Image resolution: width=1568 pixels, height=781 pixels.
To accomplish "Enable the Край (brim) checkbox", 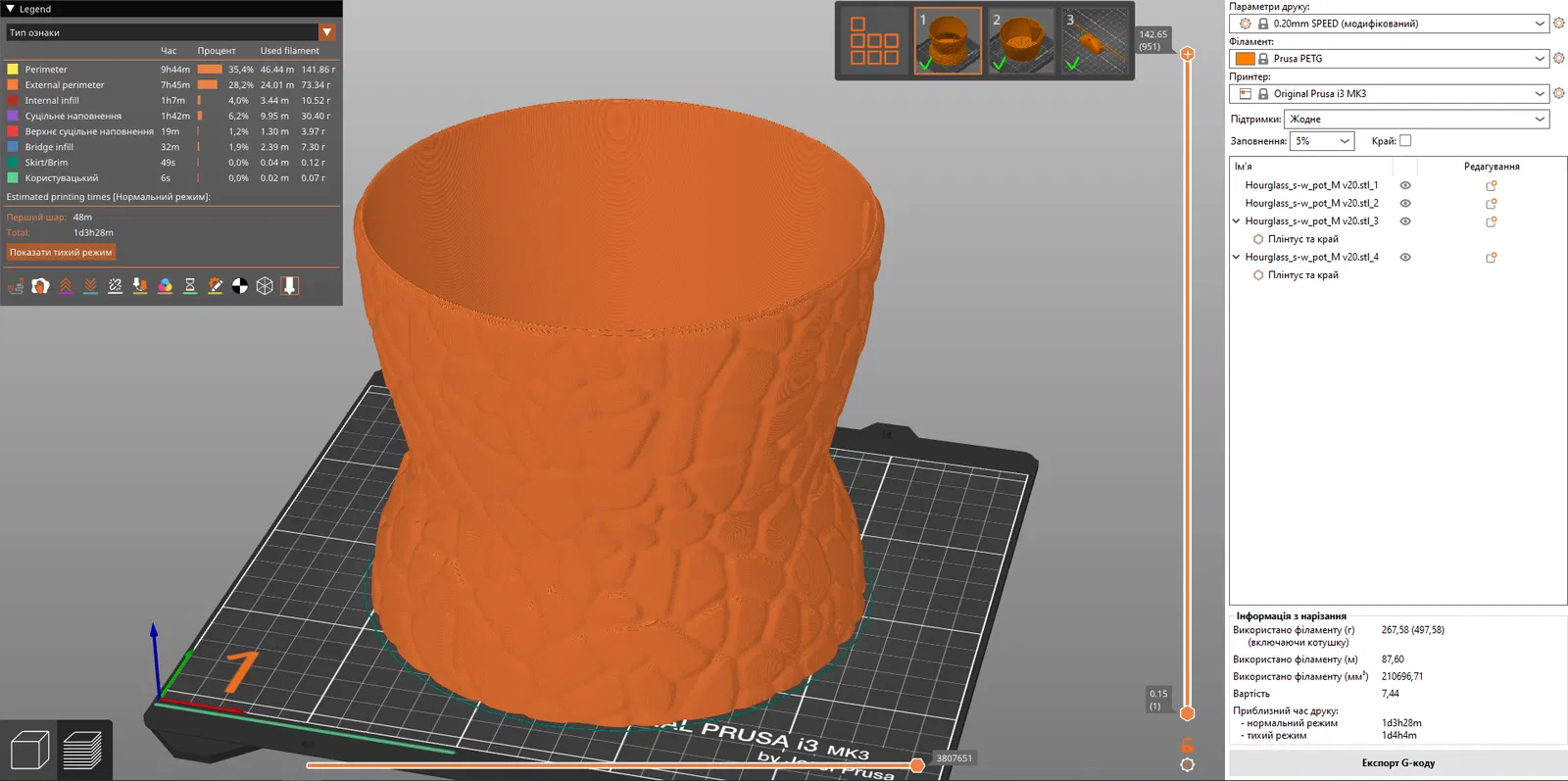I will 1405,141.
